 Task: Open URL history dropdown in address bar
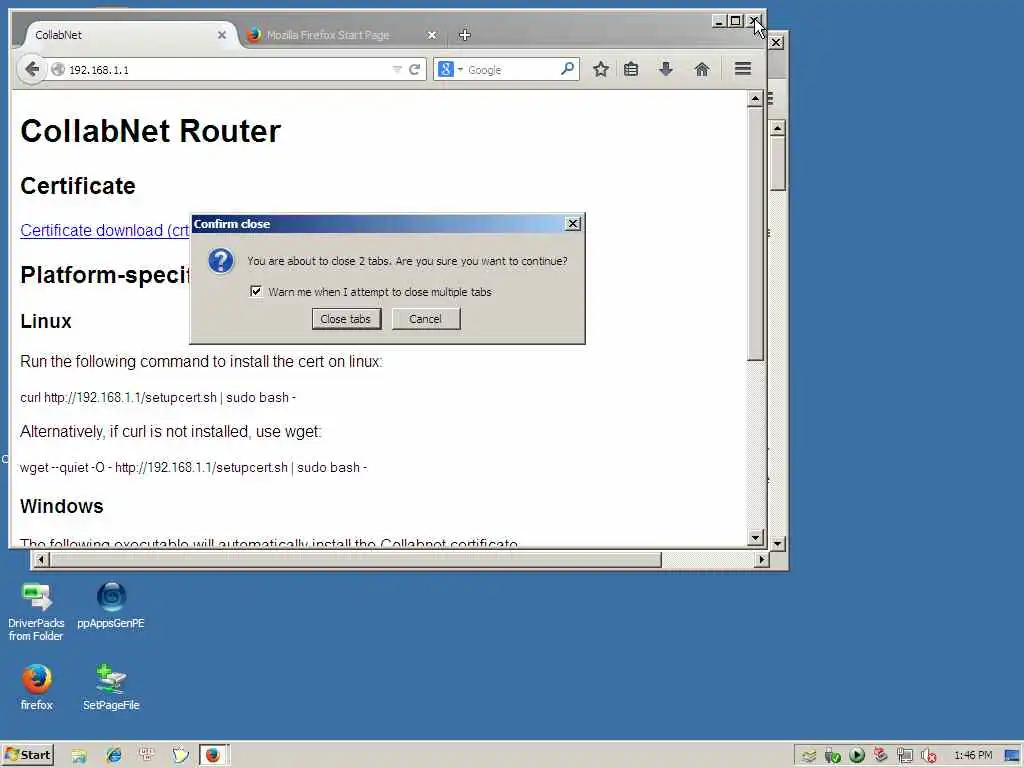pyautogui.click(x=396, y=69)
